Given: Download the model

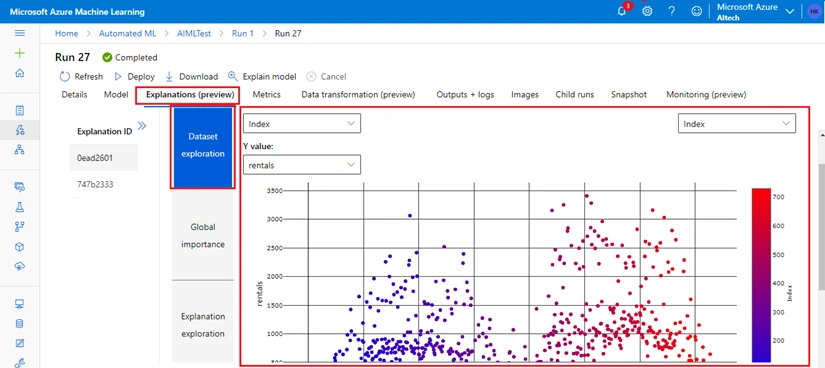Looking at the screenshot, I should 192,76.
